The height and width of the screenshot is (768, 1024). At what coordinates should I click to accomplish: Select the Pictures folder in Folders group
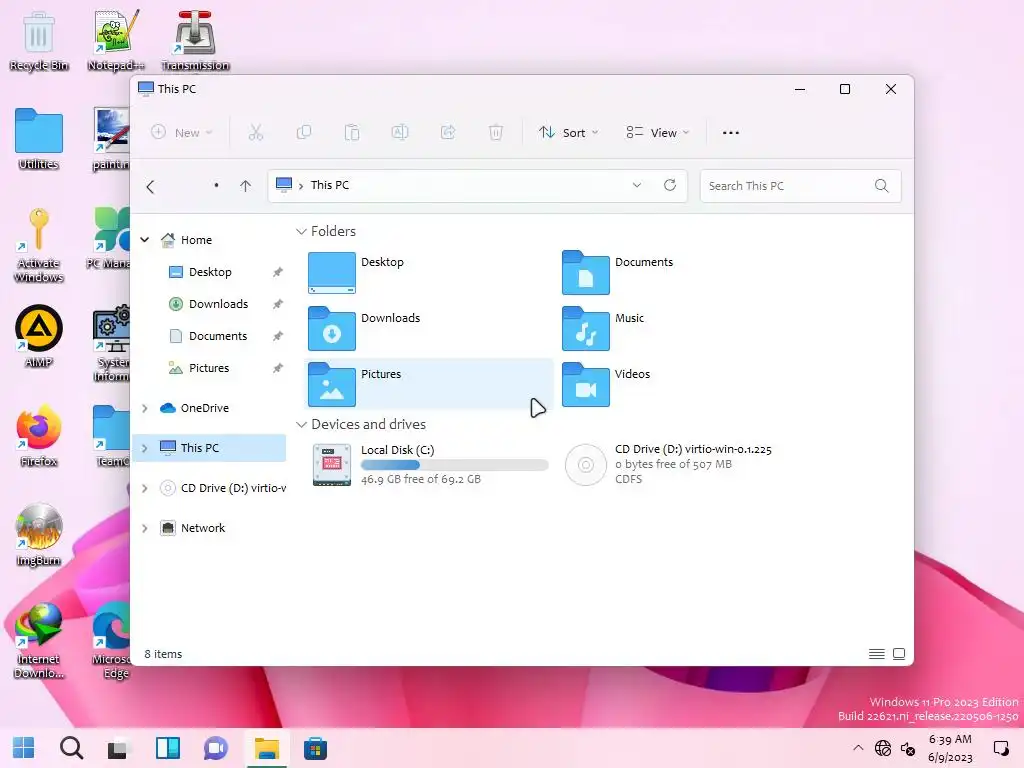click(x=429, y=383)
